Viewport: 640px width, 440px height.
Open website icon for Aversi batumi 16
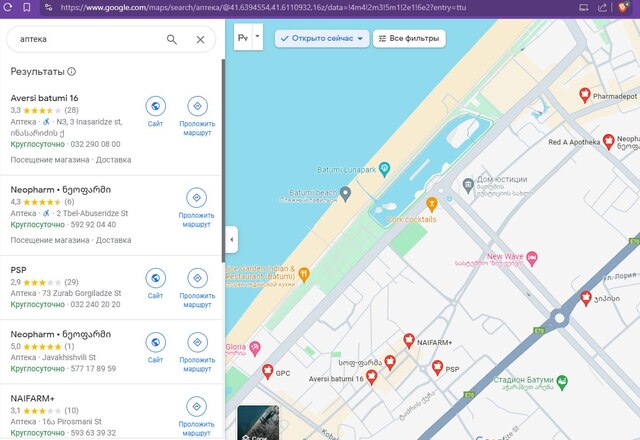tap(156, 106)
